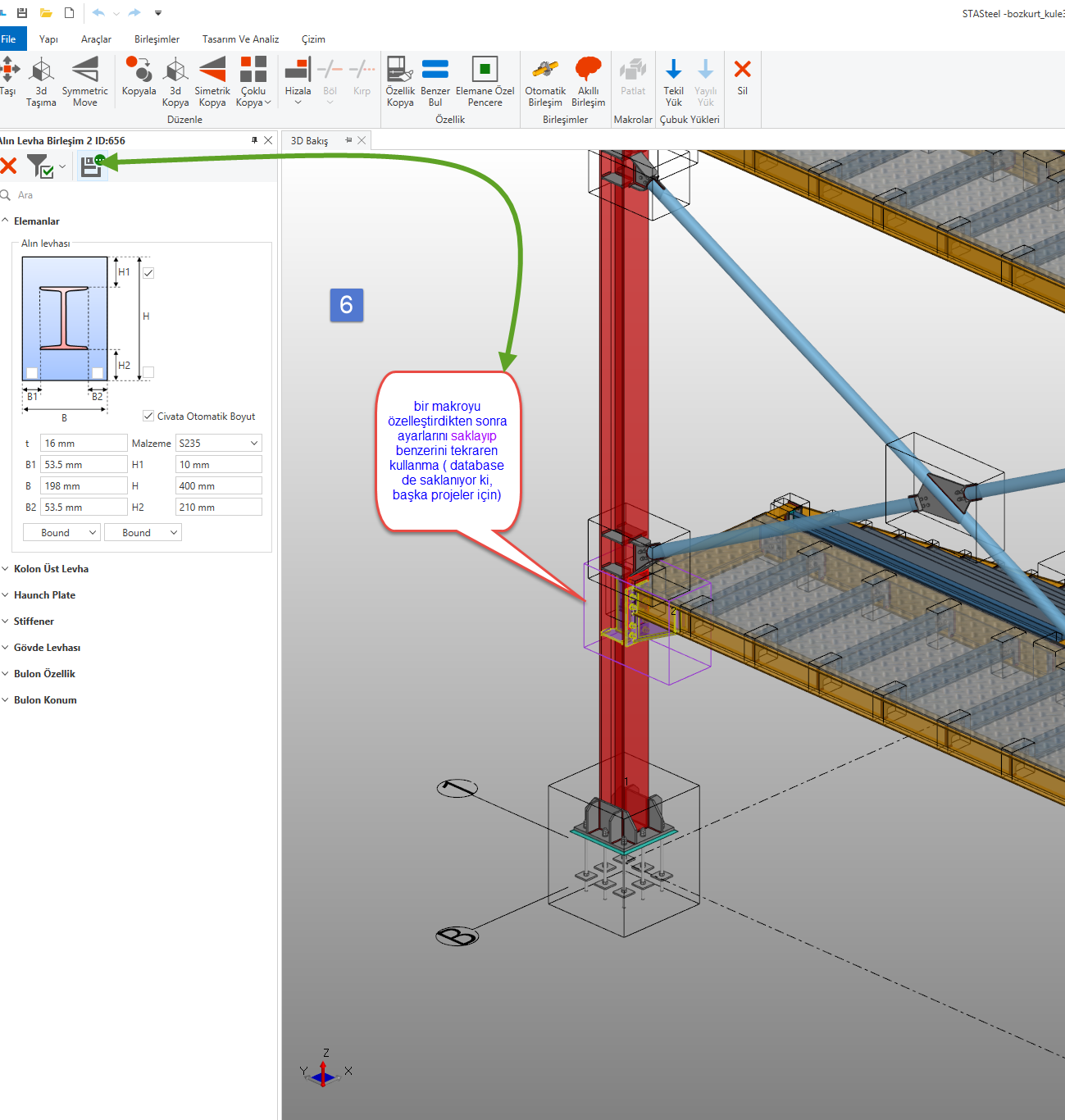Select the Akıllı Birleşim tool
1065x1120 pixels.
coord(588,80)
